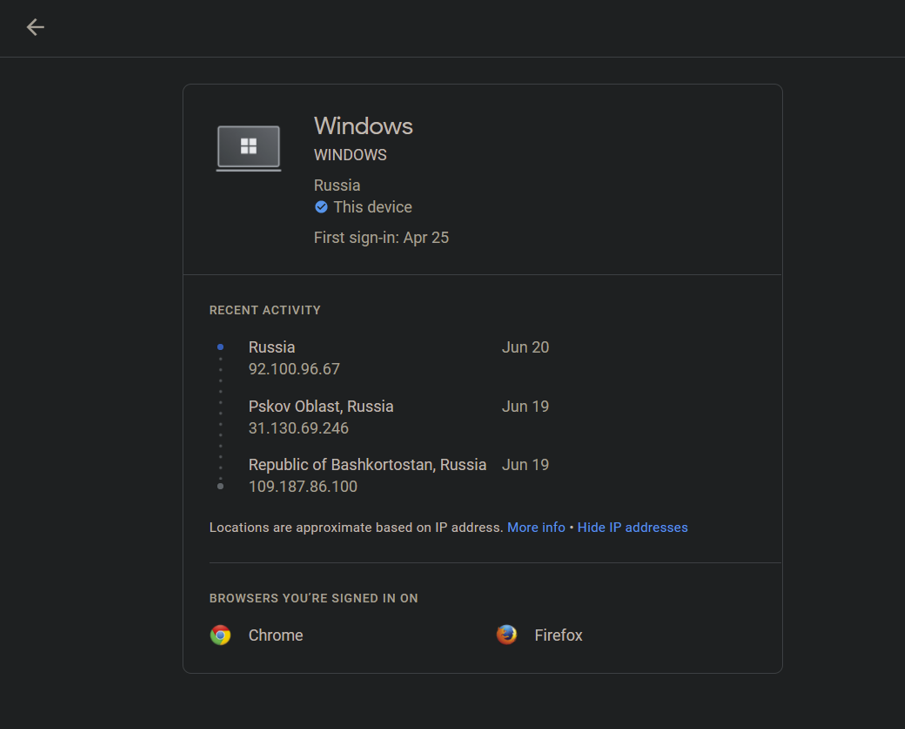Viewport: 905px width, 729px height.
Task: Click the Chrome browser icon
Action: click(x=220, y=635)
